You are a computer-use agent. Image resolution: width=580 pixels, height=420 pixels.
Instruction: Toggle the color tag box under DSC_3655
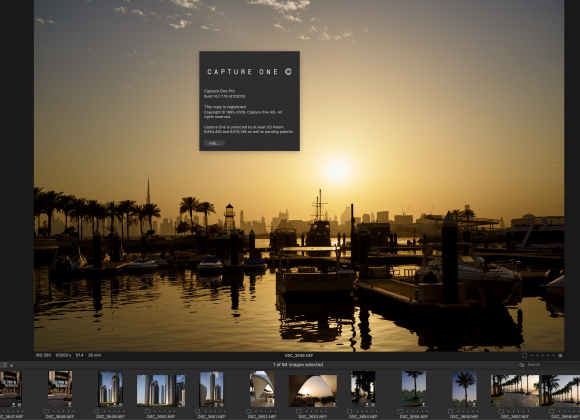point(400,411)
